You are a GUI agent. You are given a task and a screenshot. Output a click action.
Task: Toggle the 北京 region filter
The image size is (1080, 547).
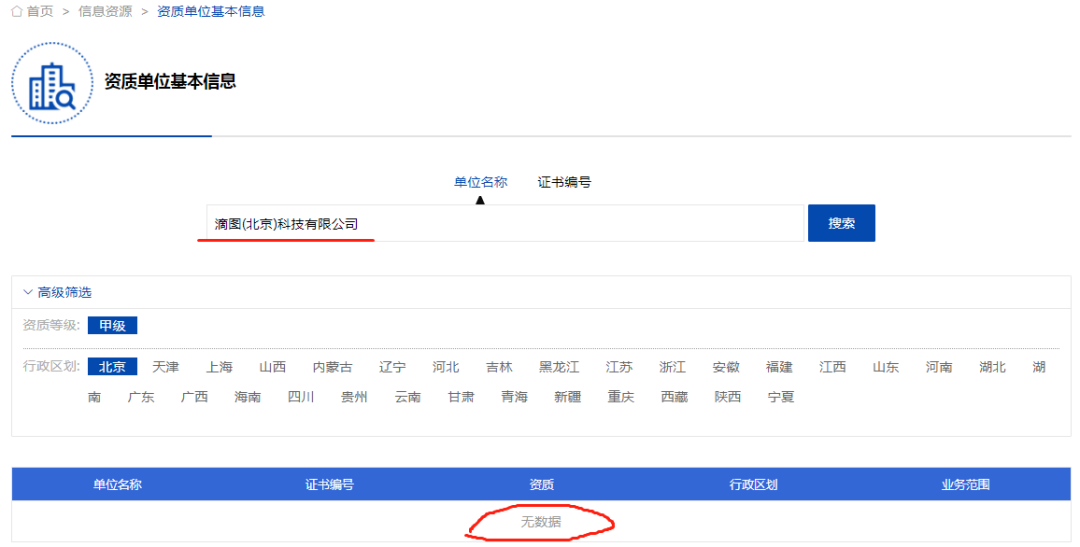point(112,367)
